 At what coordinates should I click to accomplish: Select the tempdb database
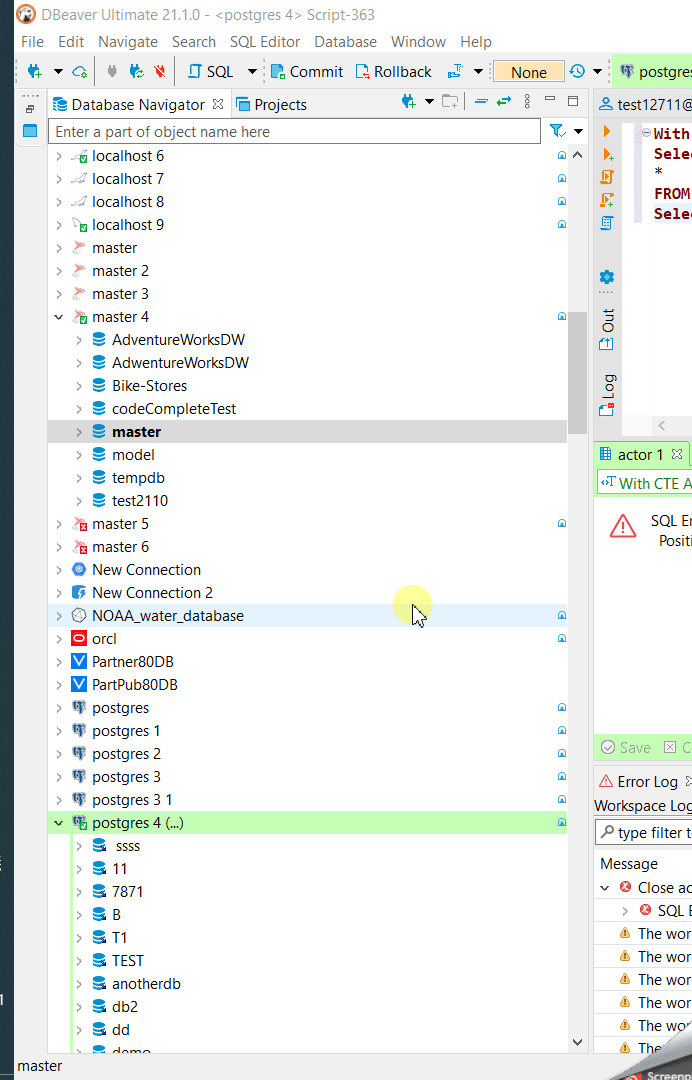[138, 478]
